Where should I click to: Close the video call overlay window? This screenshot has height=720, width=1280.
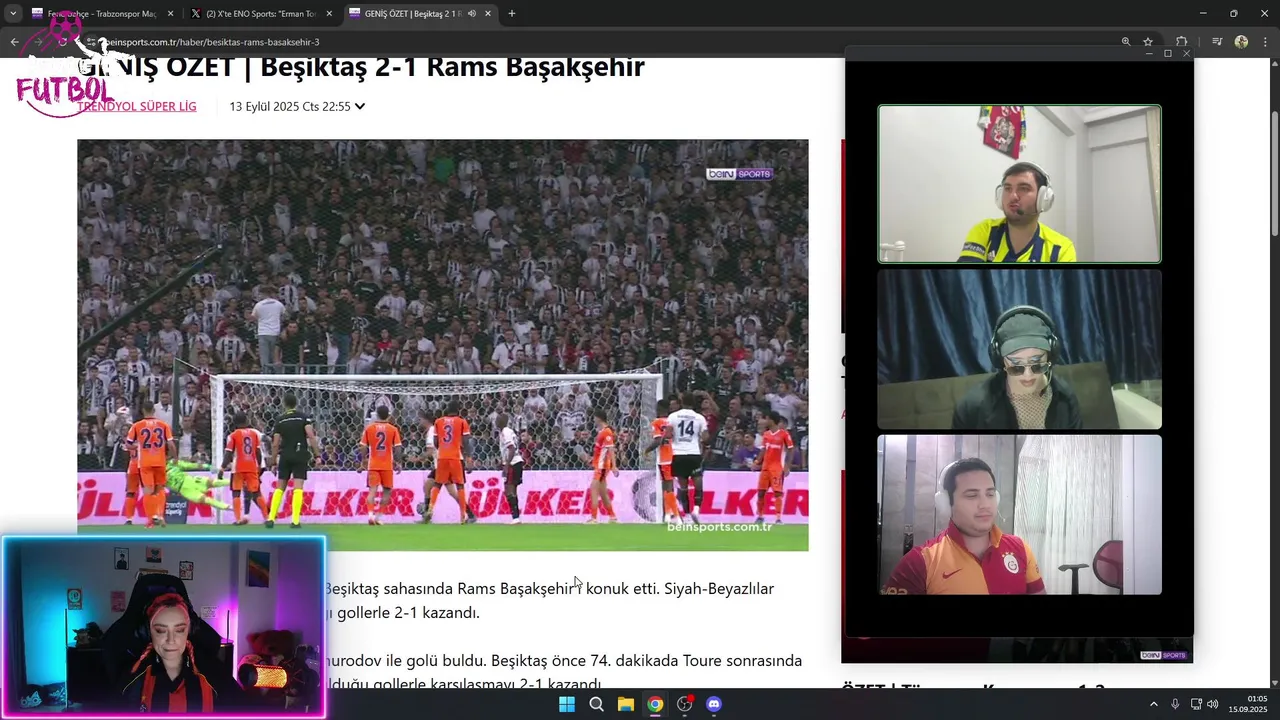coord(1186,53)
